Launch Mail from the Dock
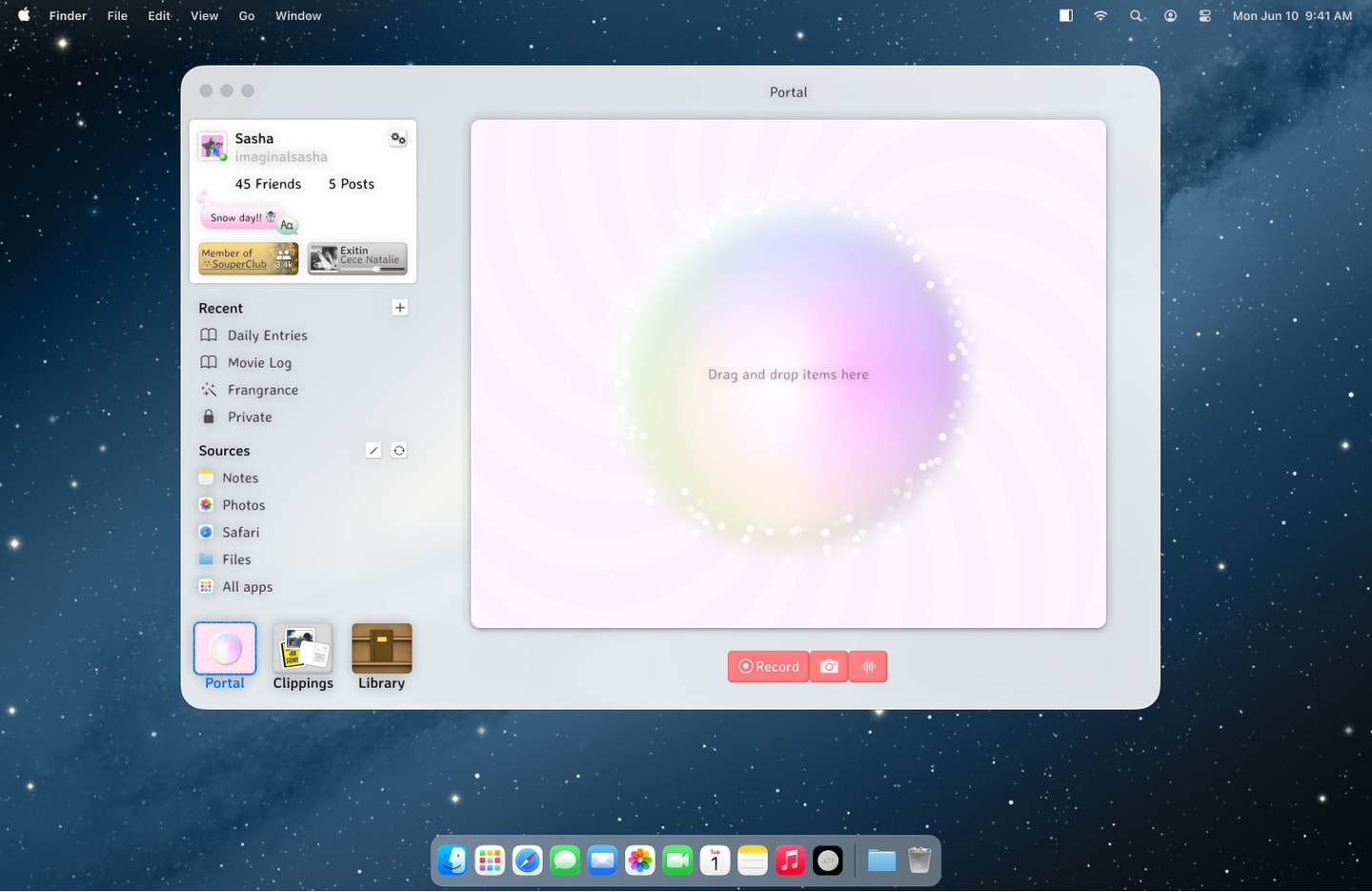 click(x=602, y=861)
